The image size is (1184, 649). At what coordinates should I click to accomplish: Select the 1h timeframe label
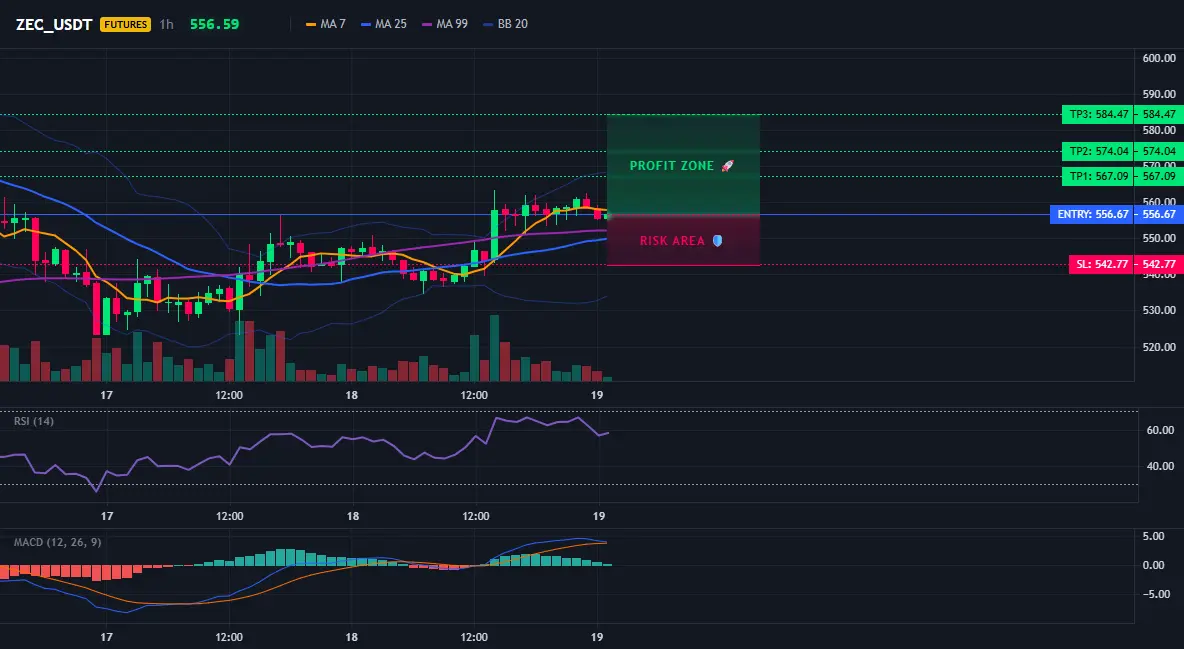click(166, 24)
